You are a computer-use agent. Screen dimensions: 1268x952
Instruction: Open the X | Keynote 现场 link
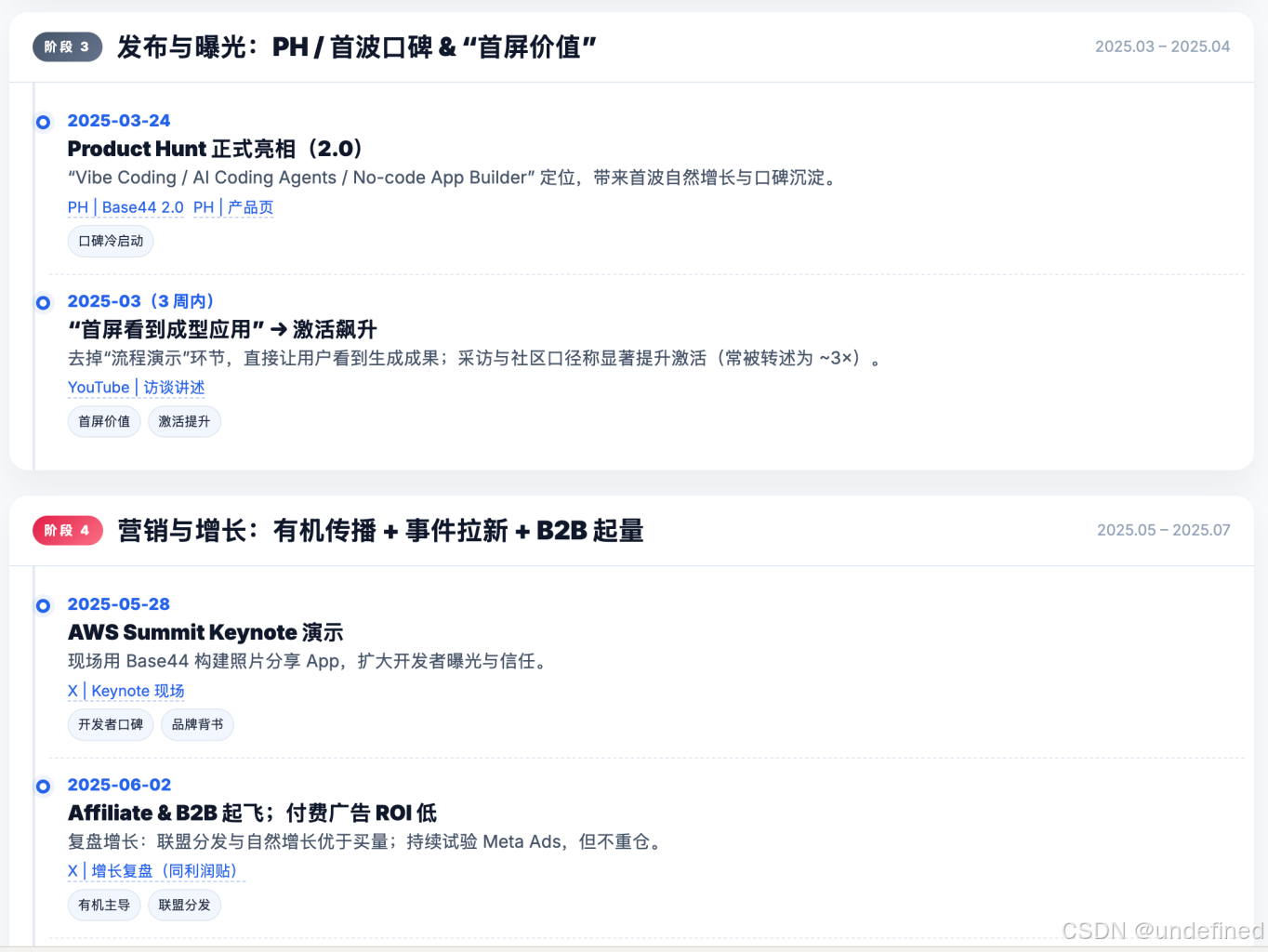[x=125, y=691]
